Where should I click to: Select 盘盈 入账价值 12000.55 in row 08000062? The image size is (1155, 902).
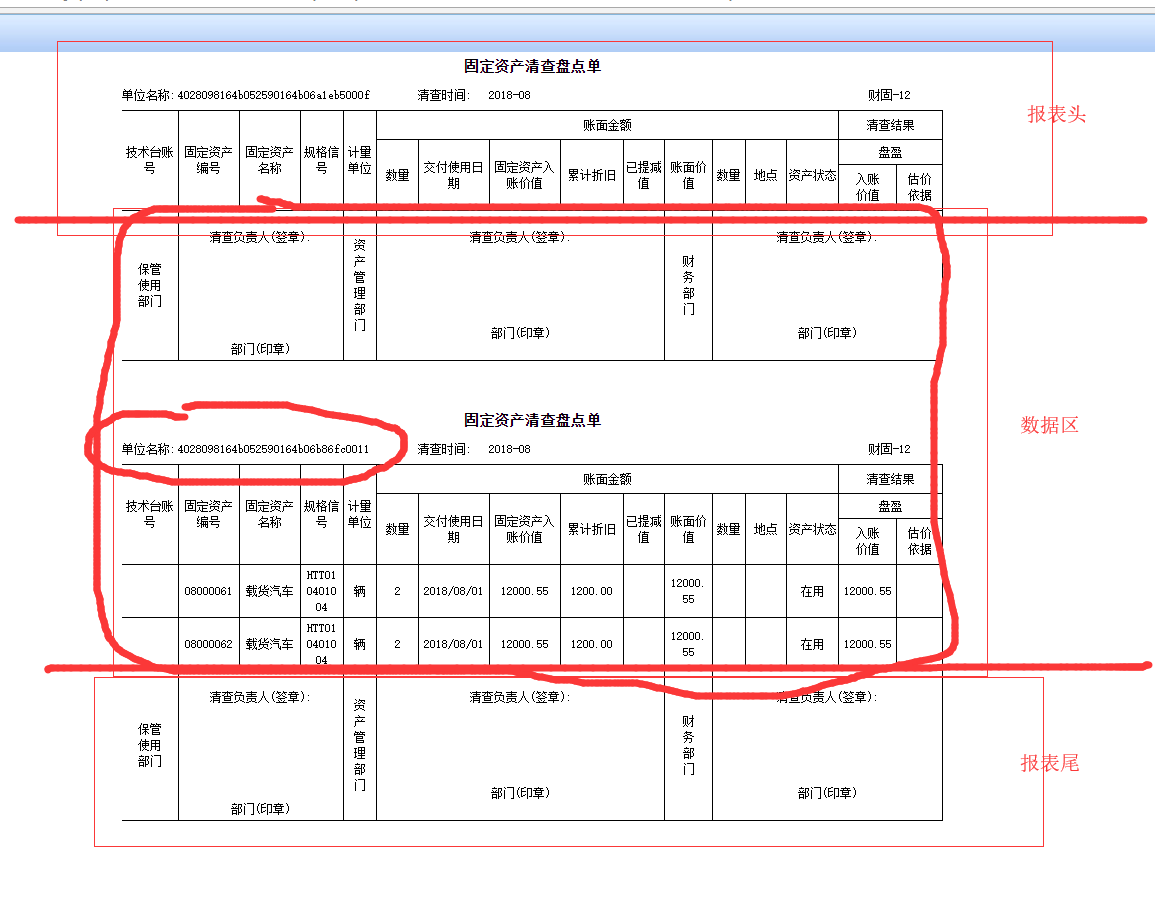(867, 644)
